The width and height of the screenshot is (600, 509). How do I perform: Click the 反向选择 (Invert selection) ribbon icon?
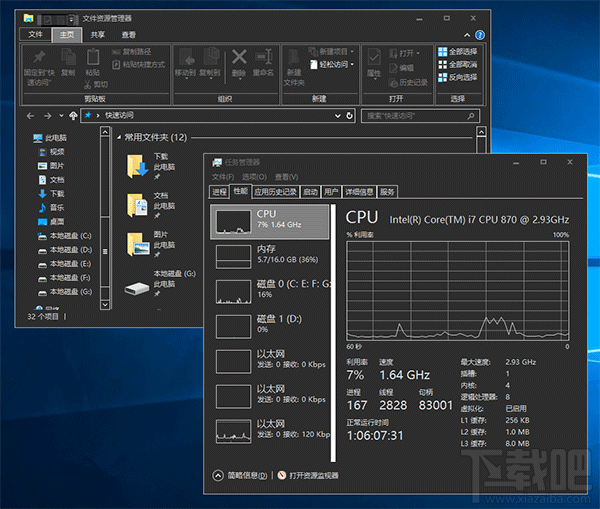pyautogui.click(x=441, y=77)
